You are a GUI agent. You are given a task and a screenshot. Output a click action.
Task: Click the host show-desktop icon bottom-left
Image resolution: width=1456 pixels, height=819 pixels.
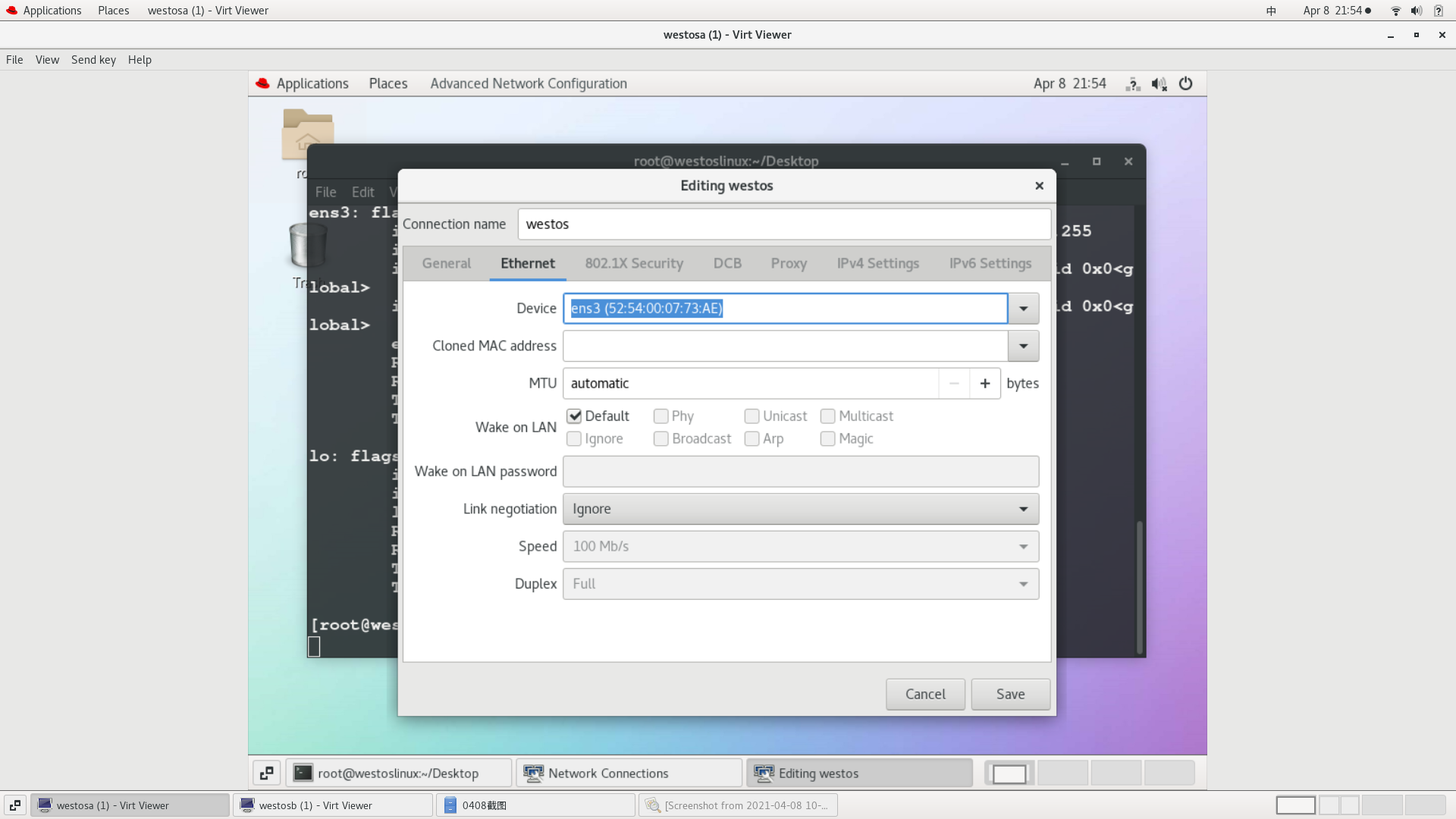pos(15,805)
